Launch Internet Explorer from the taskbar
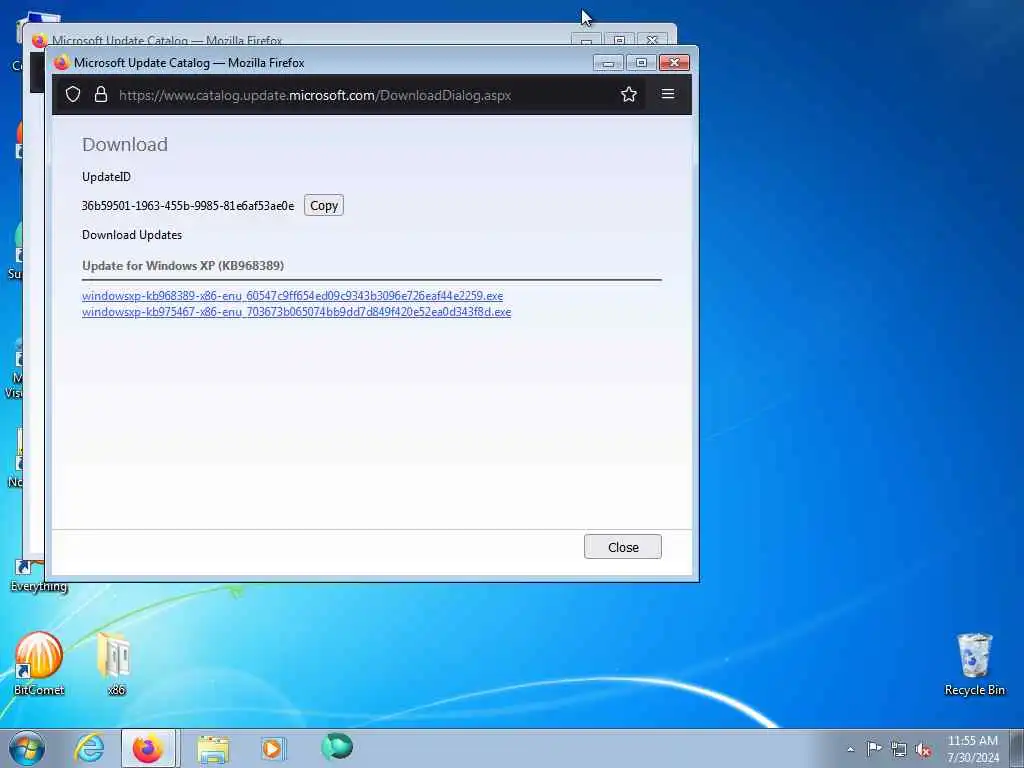The width and height of the screenshot is (1024, 768). pos(89,748)
